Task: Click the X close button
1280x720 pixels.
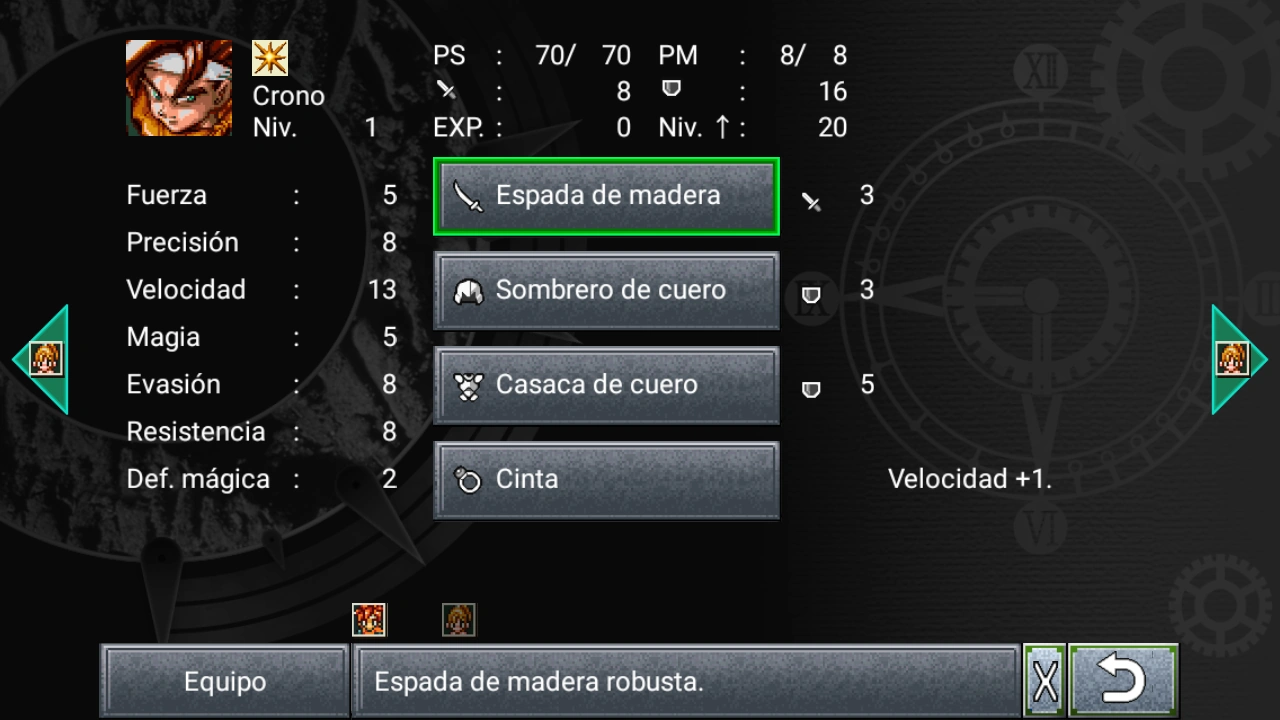Action: (1045, 681)
